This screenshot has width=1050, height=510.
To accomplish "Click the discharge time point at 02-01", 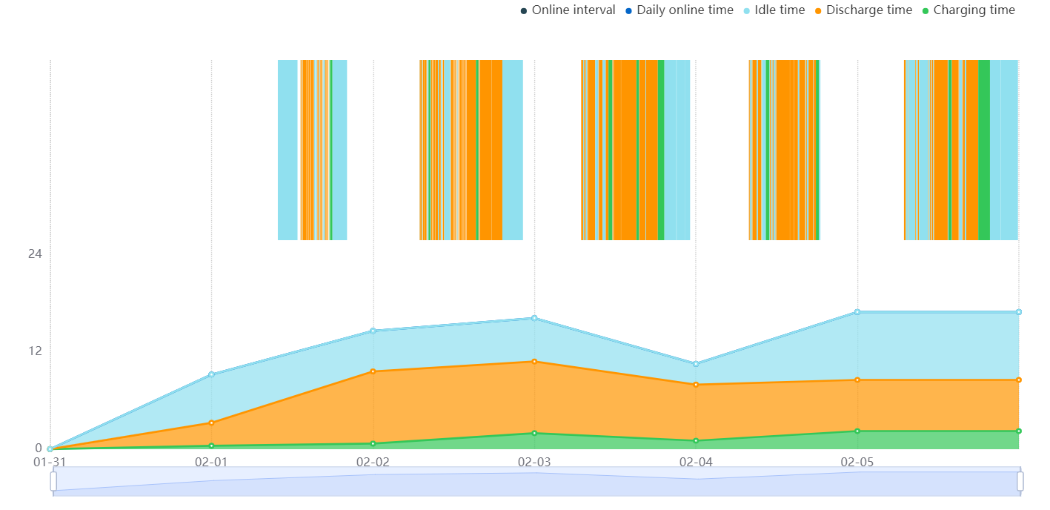I will [x=212, y=423].
